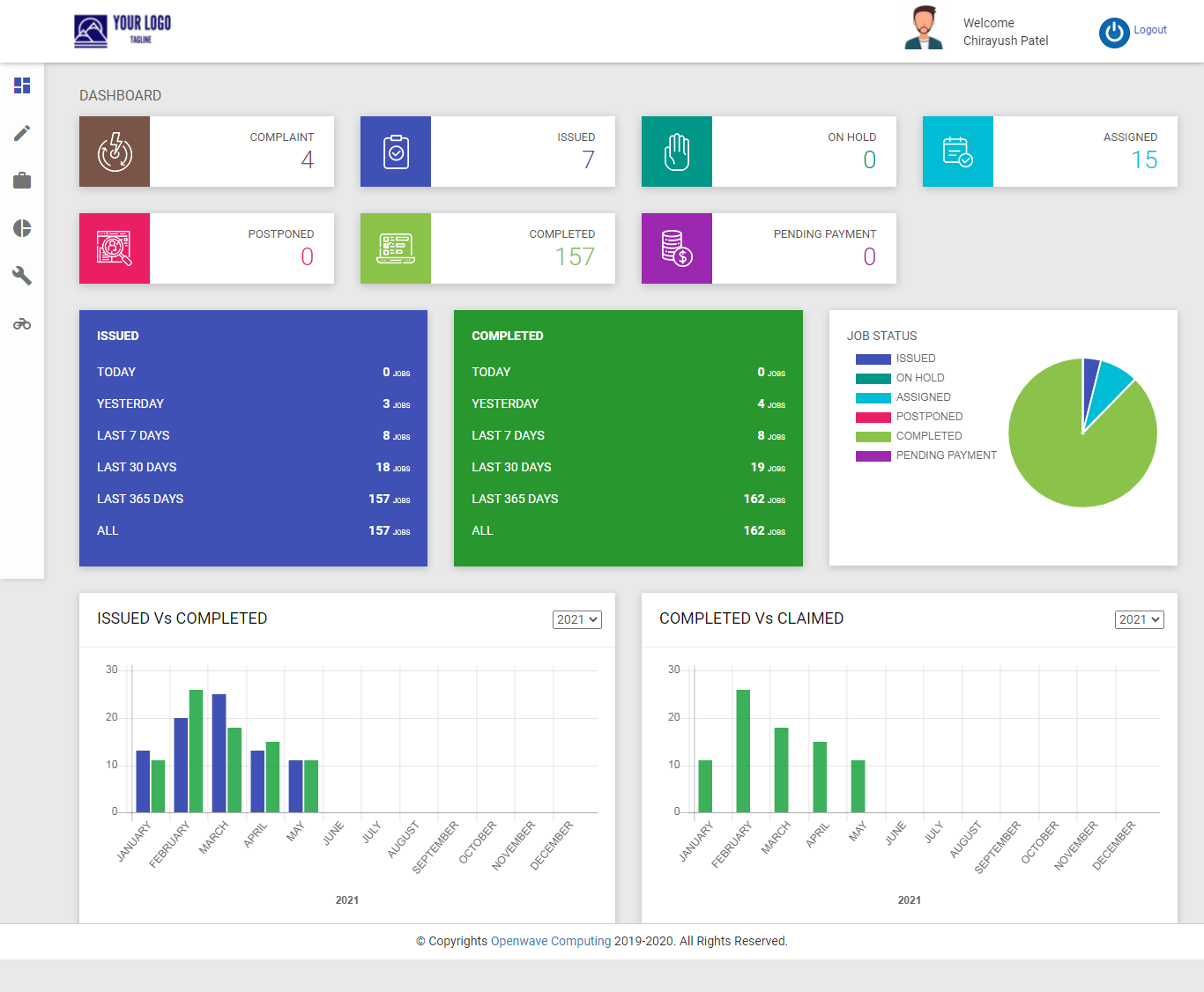The width and height of the screenshot is (1204, 992).
Task: Click the Welcome Chirayush Patel text
Action: coord(1006,32)
